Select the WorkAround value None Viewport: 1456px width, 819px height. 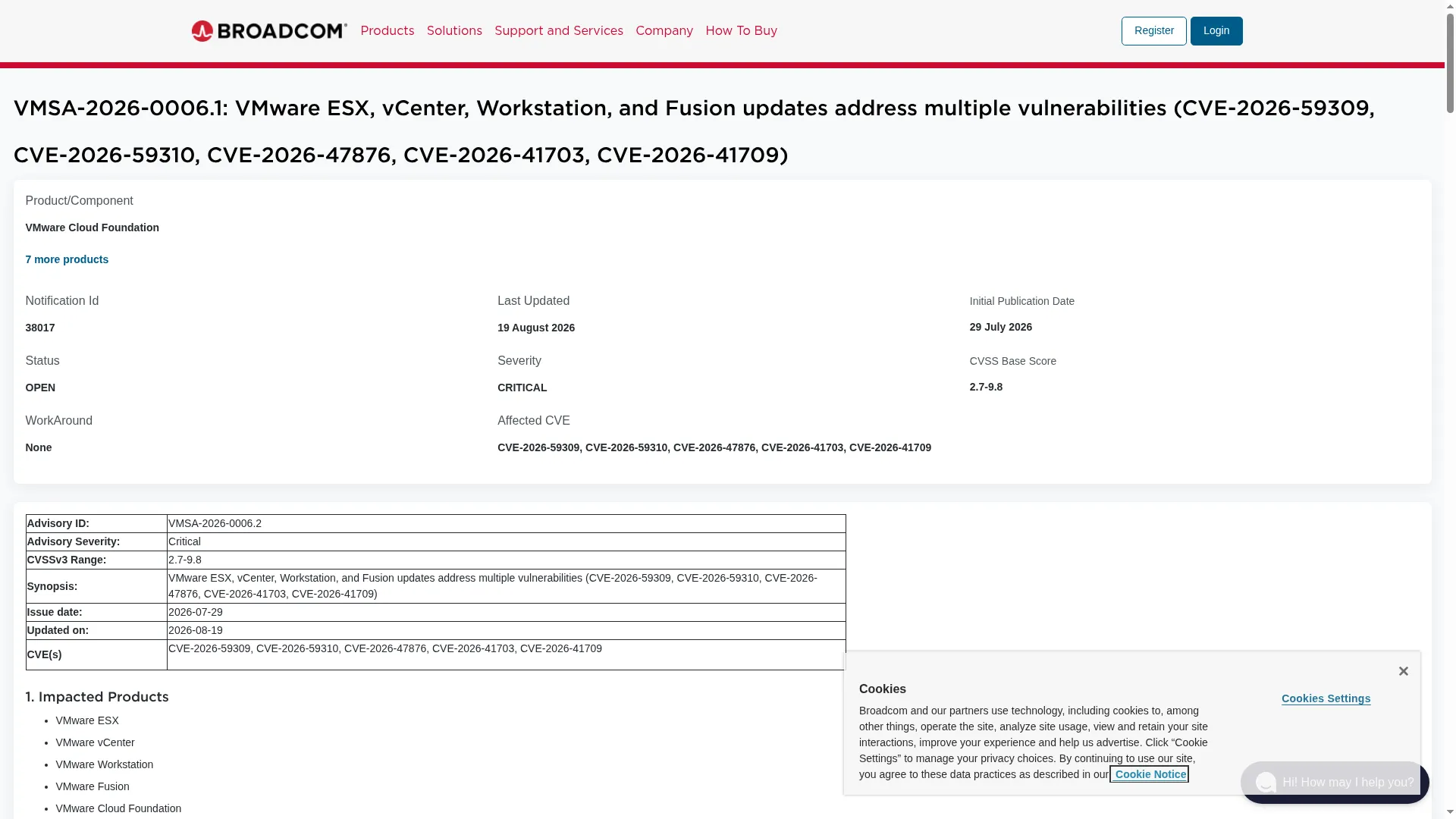(39, 447)
